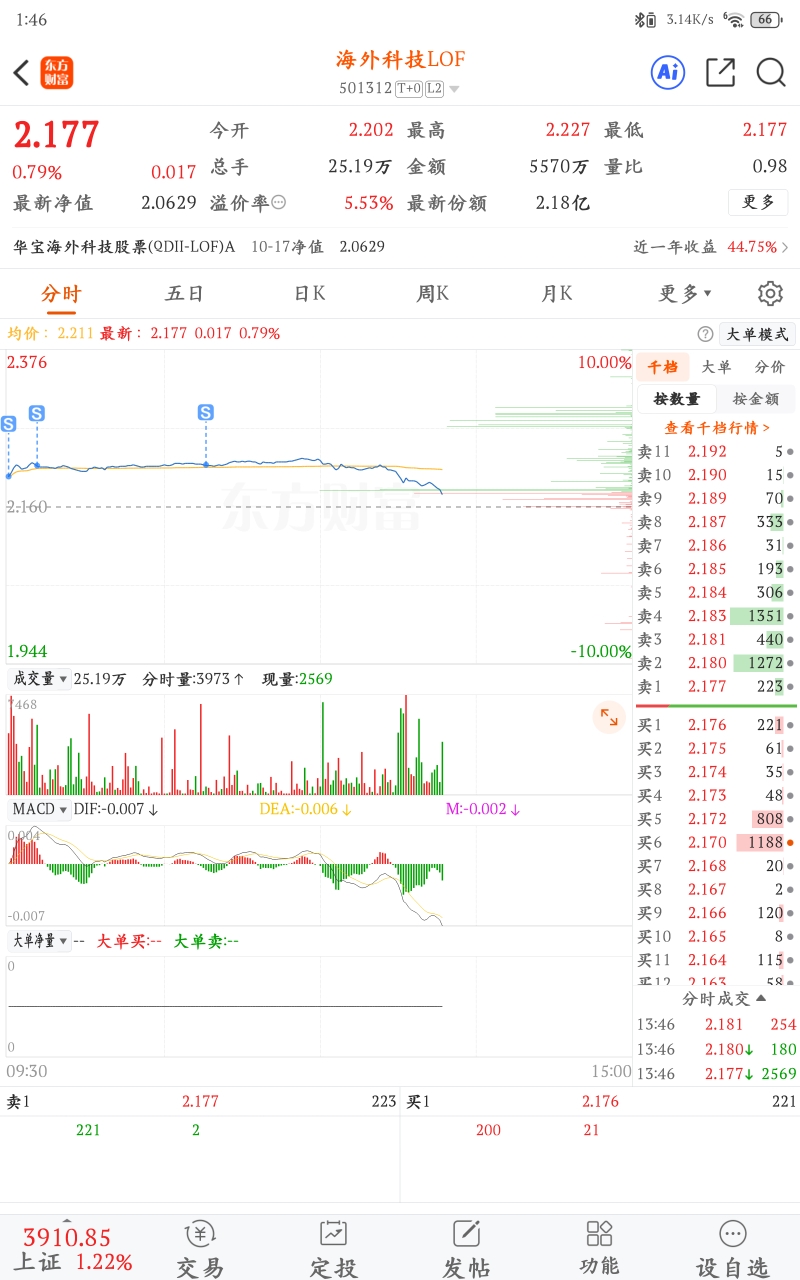Tap the 13:46 2.181 254 trade row

coord(716,1025)
